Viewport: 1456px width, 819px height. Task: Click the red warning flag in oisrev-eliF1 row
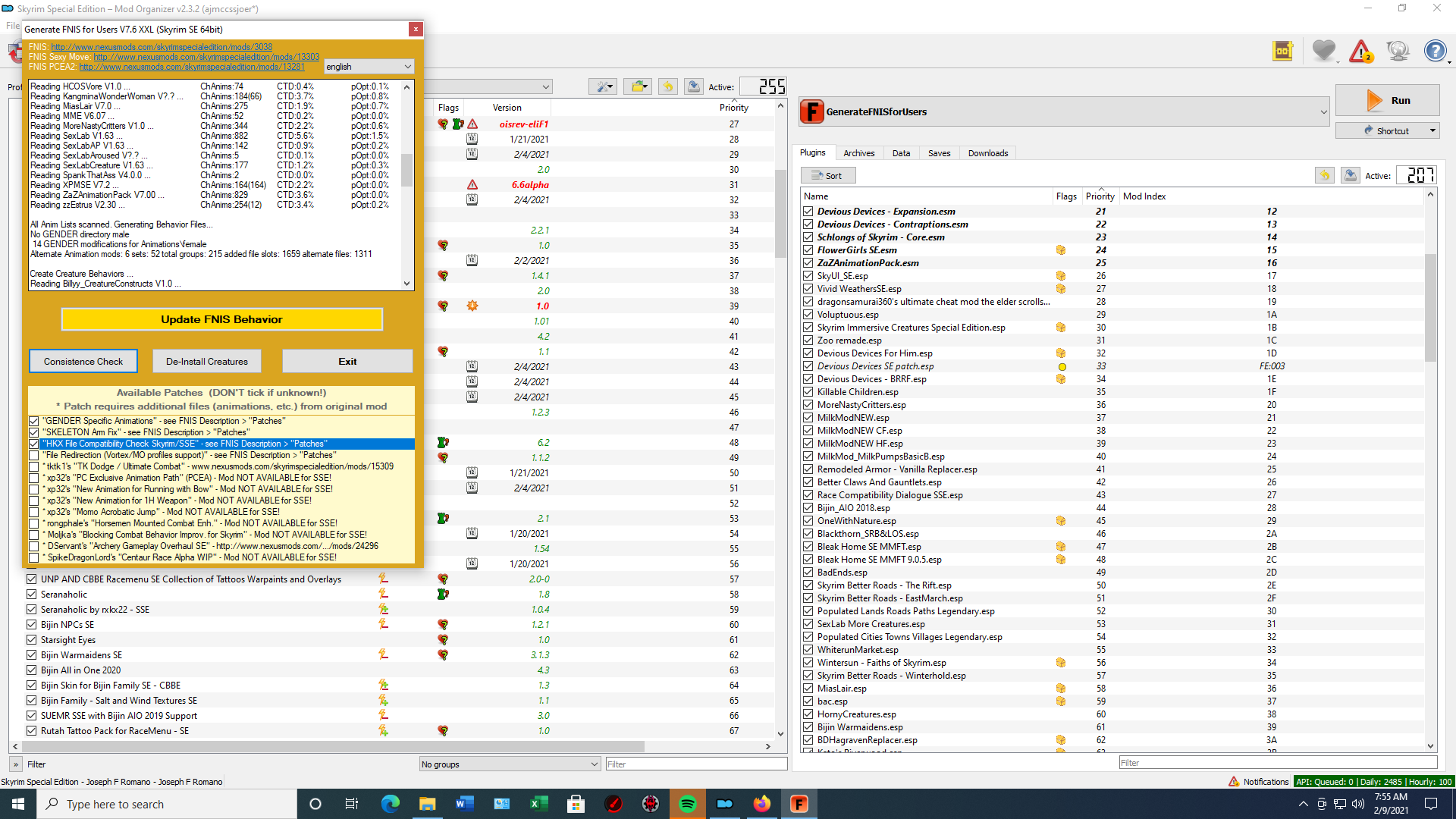[x=472, y=124]
